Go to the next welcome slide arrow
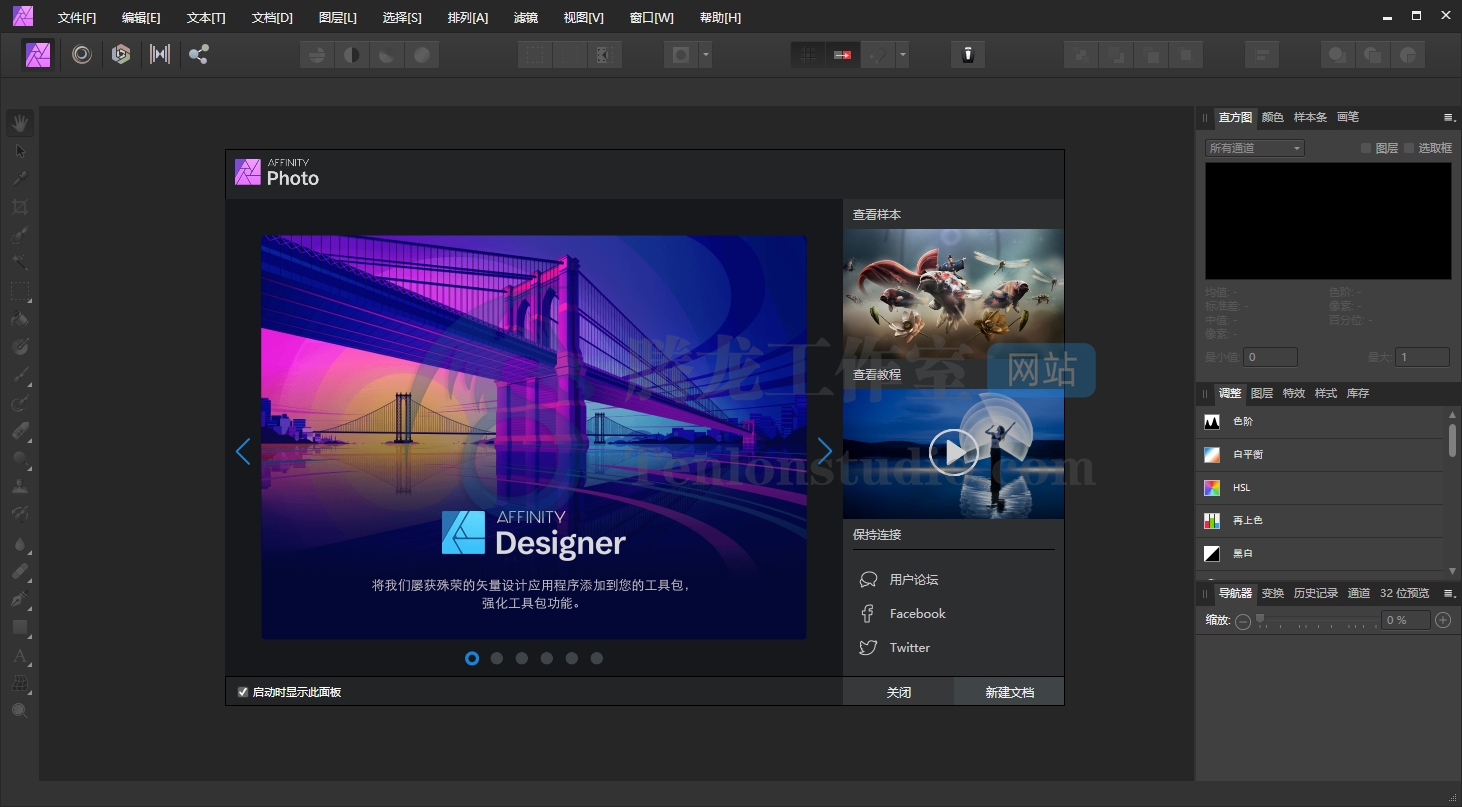Screen dimensions: 1462x807 825,452
